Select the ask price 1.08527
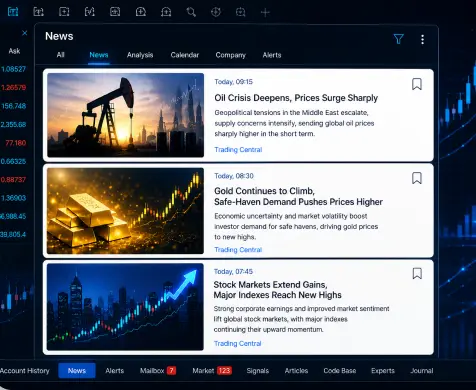Screen dimensions: 476x390 [13, 69]
